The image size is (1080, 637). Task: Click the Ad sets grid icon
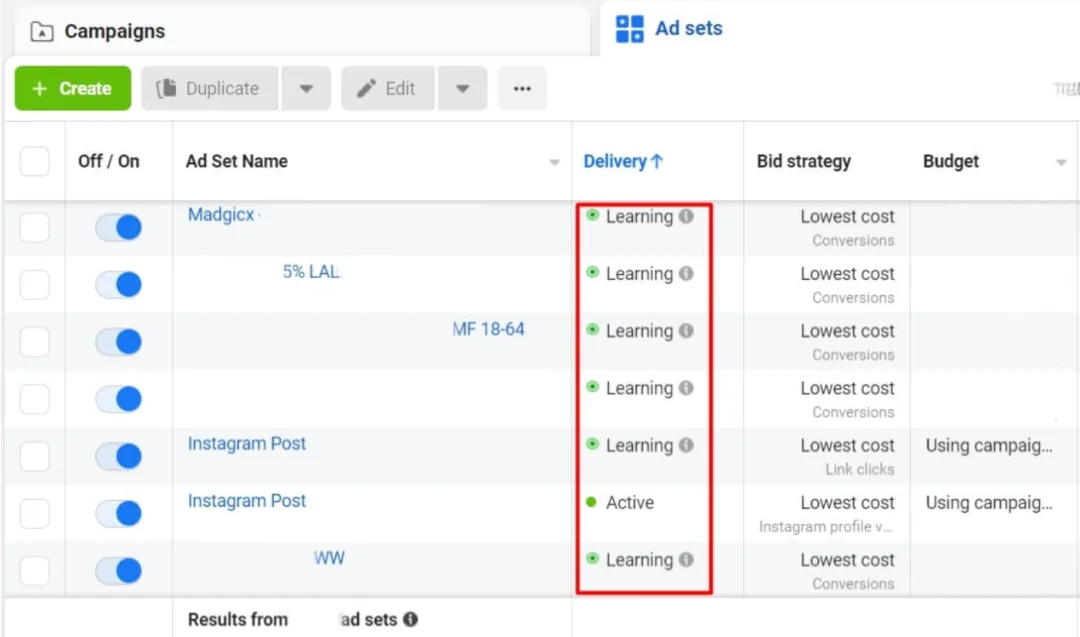point(630,29)
